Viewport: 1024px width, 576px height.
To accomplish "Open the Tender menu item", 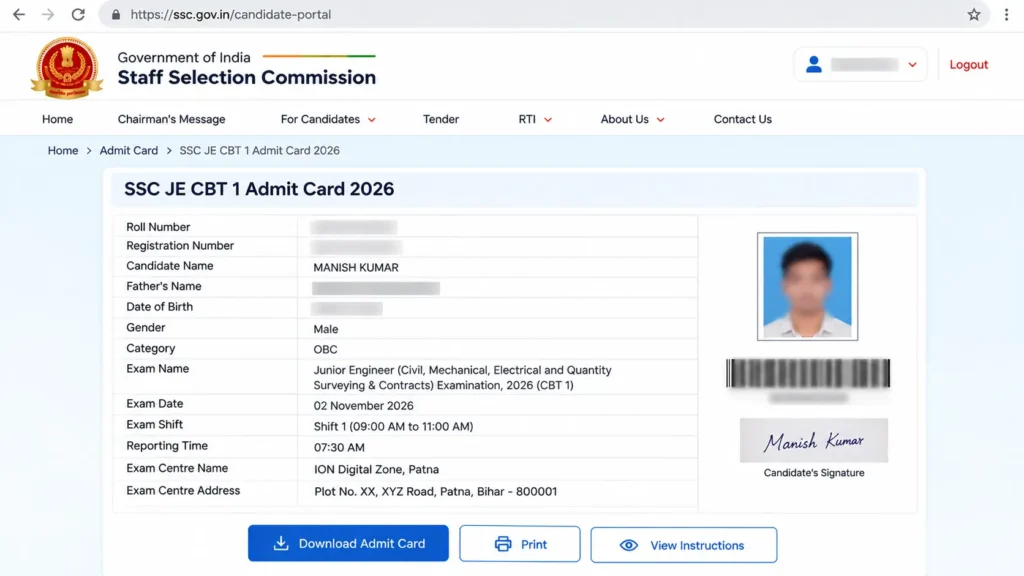I will pos(441,120).
